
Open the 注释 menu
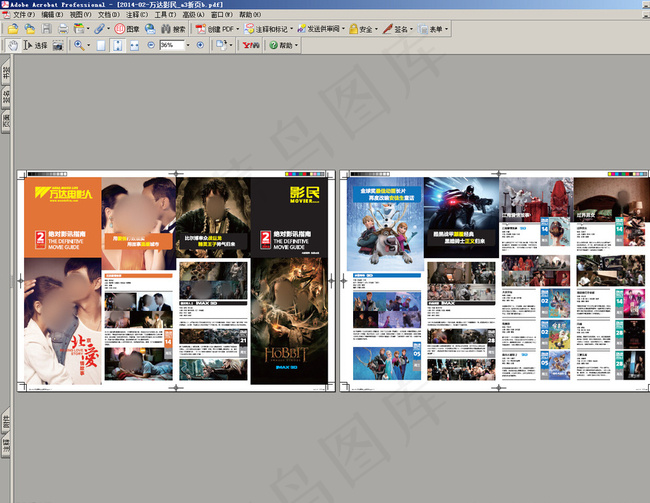pyautogui.click(x=137, y=15)
